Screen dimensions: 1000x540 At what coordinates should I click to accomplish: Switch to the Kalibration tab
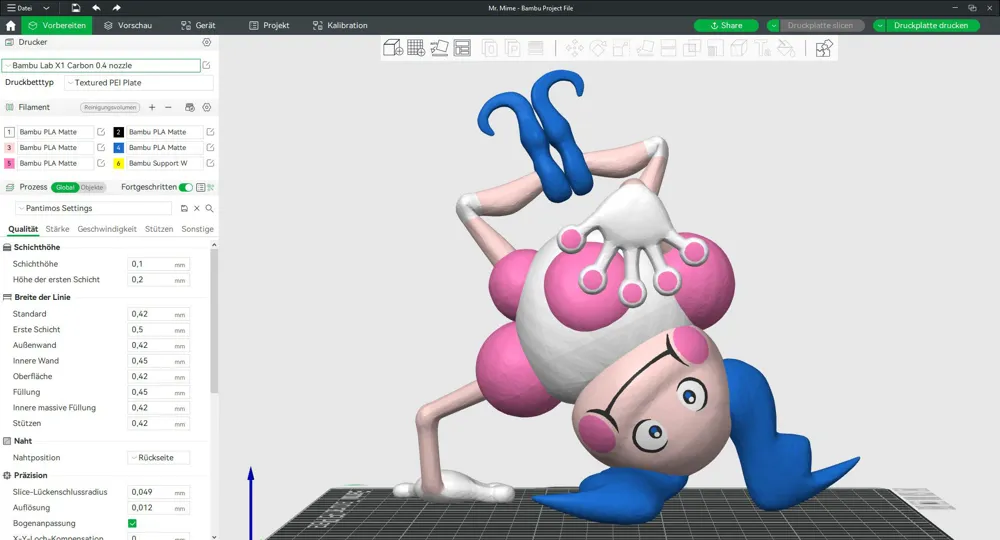(x=340, y=26)
